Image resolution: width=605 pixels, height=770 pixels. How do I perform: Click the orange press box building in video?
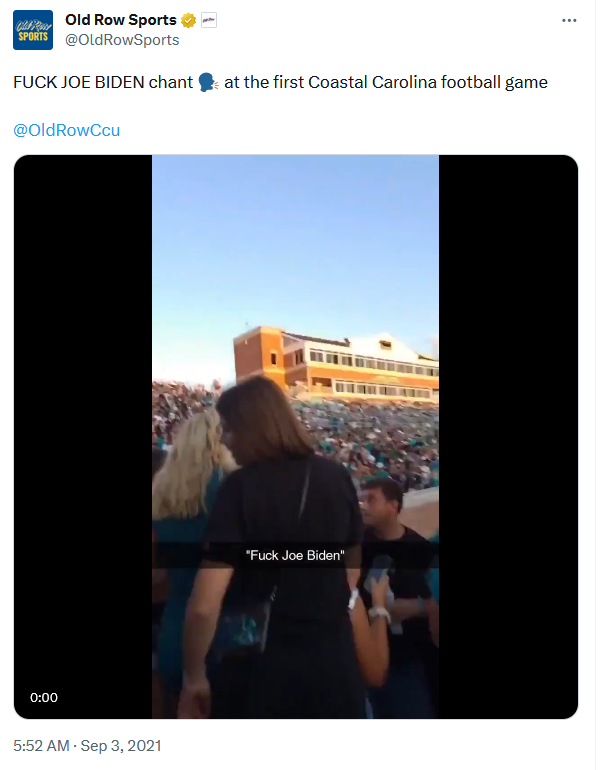pyautogui.click(x=336, y=362)
